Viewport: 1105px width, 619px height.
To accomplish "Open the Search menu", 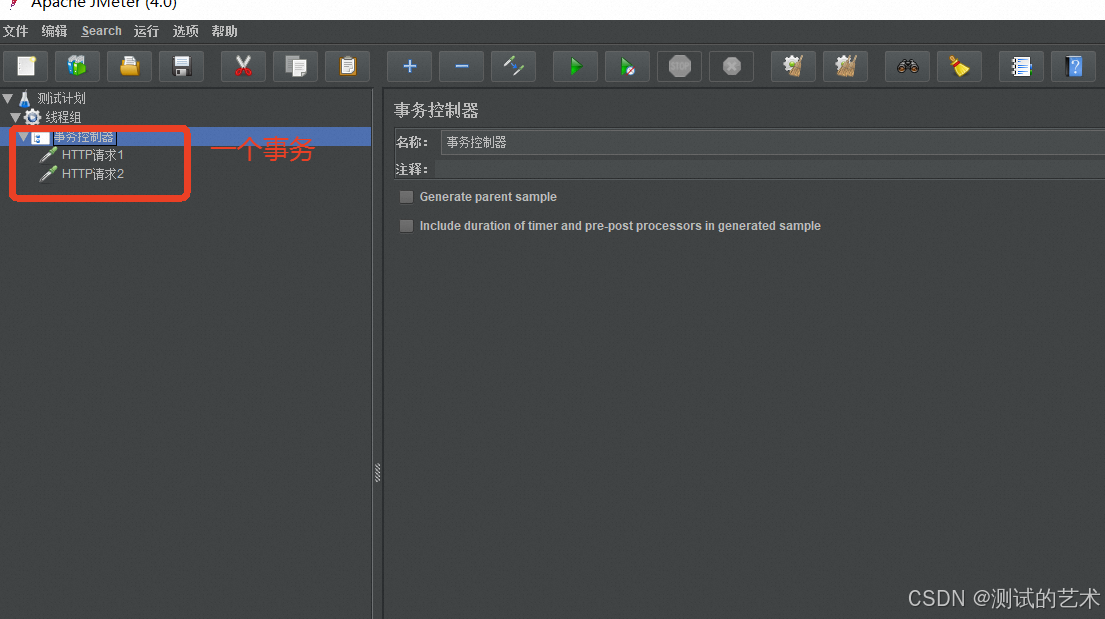I will pos(101,31).
